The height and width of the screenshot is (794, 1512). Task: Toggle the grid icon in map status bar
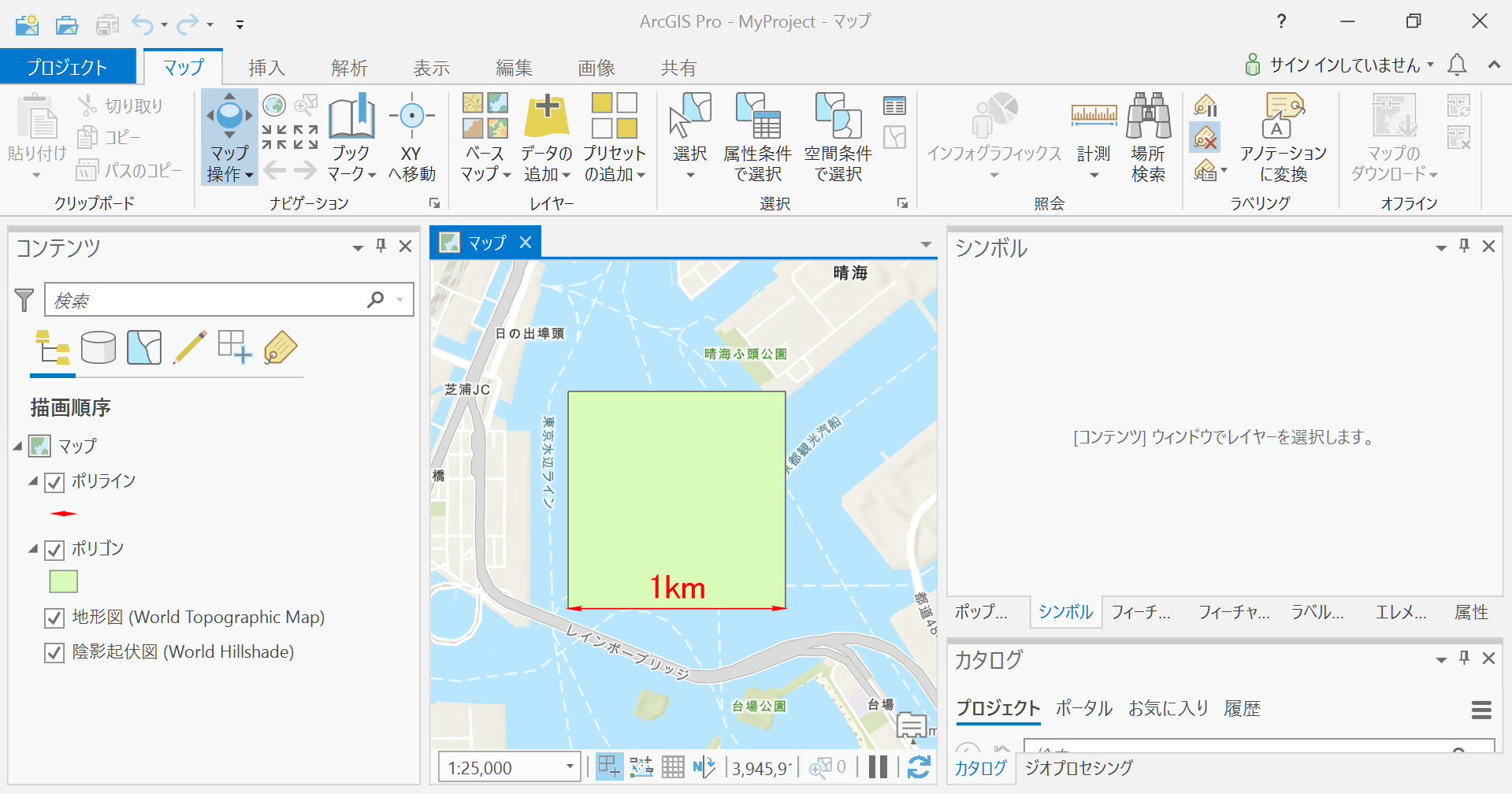coord(673,766)
